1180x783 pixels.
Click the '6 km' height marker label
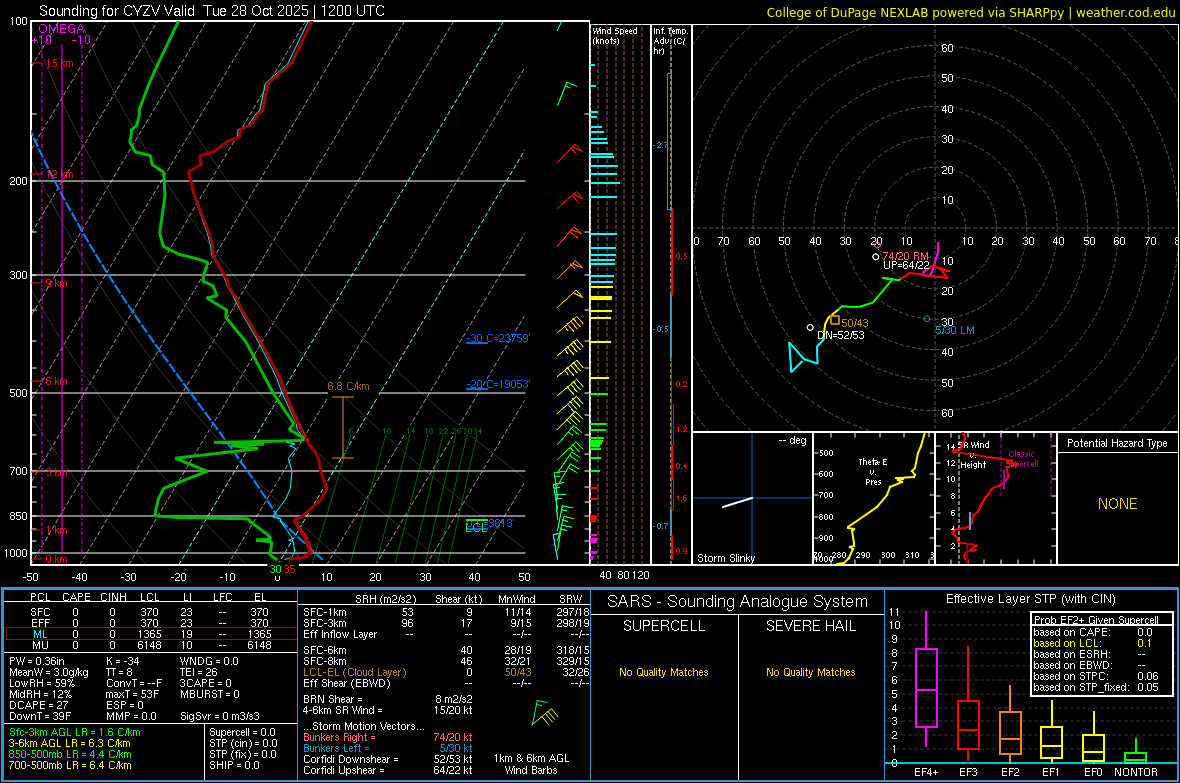[56, 381]
